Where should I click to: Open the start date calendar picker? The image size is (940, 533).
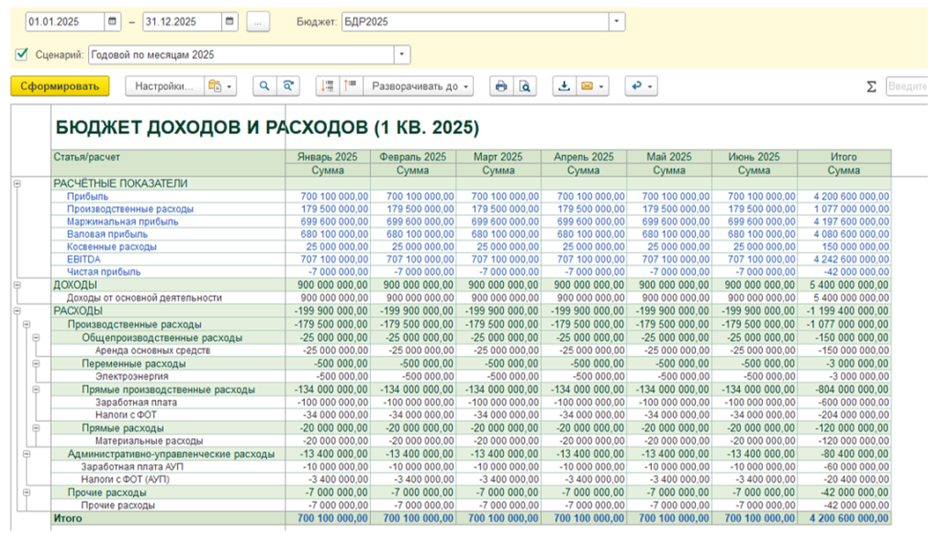click(112, 21)
